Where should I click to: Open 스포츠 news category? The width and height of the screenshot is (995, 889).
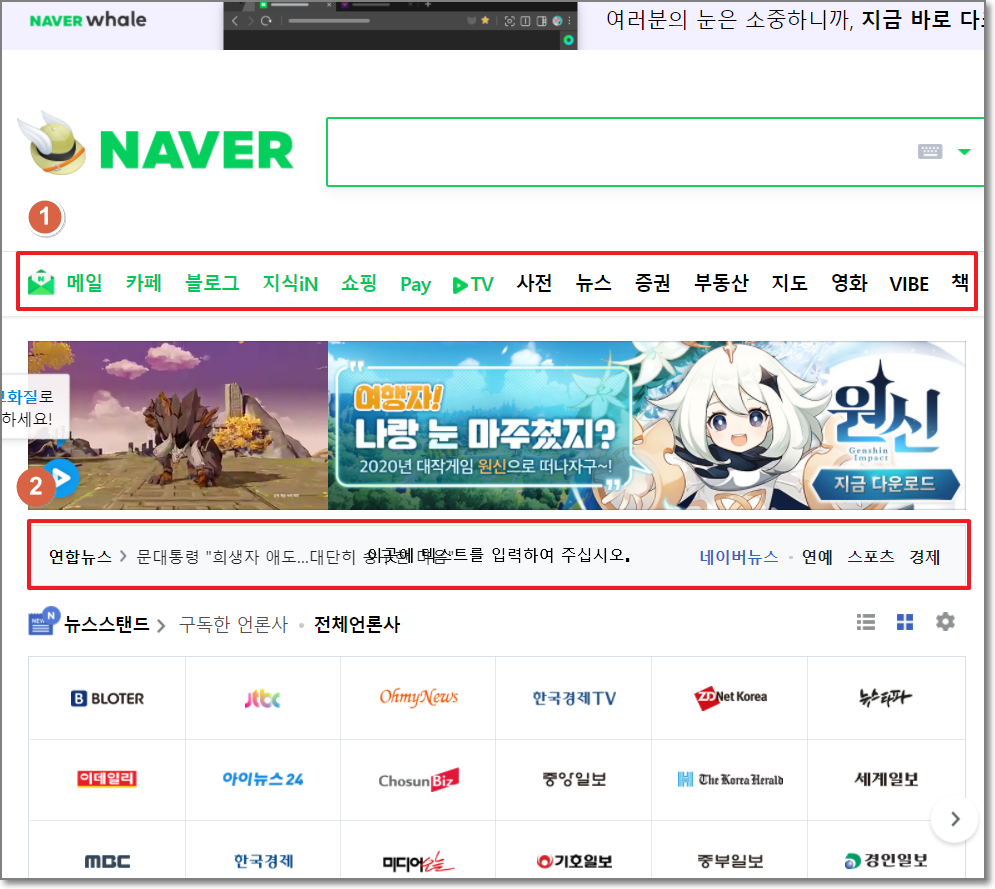click(x=871, y=556)
